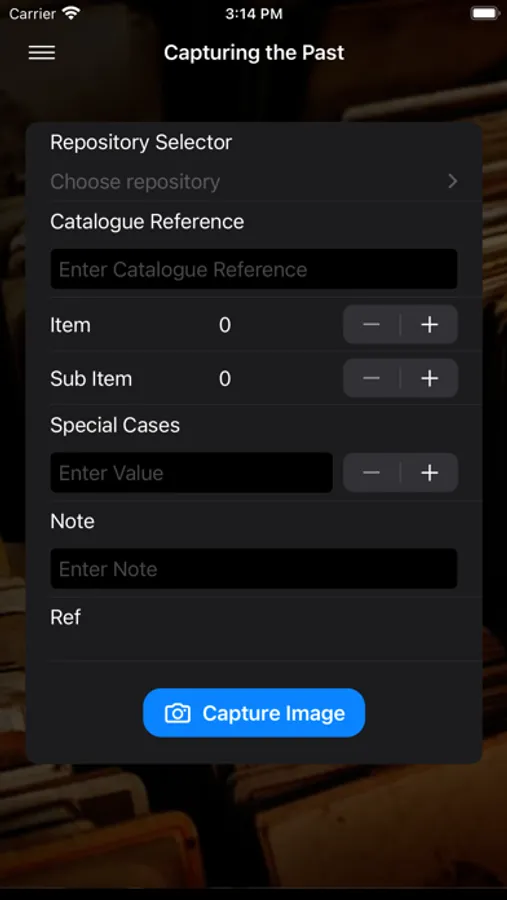Tap the Repository Selector label
This screenshot has width=507, height=900.
141,142
